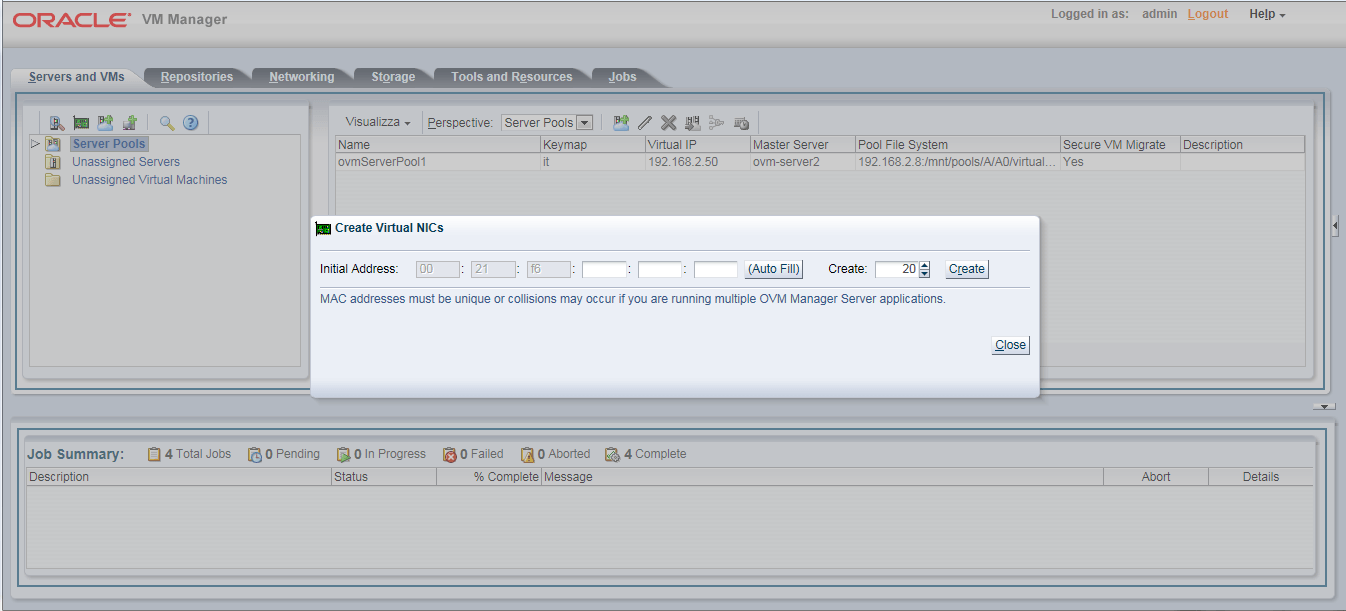Switch to the Servers and VMs tab
Viewport: 1346px width, 611px height.
pos(77,77)
